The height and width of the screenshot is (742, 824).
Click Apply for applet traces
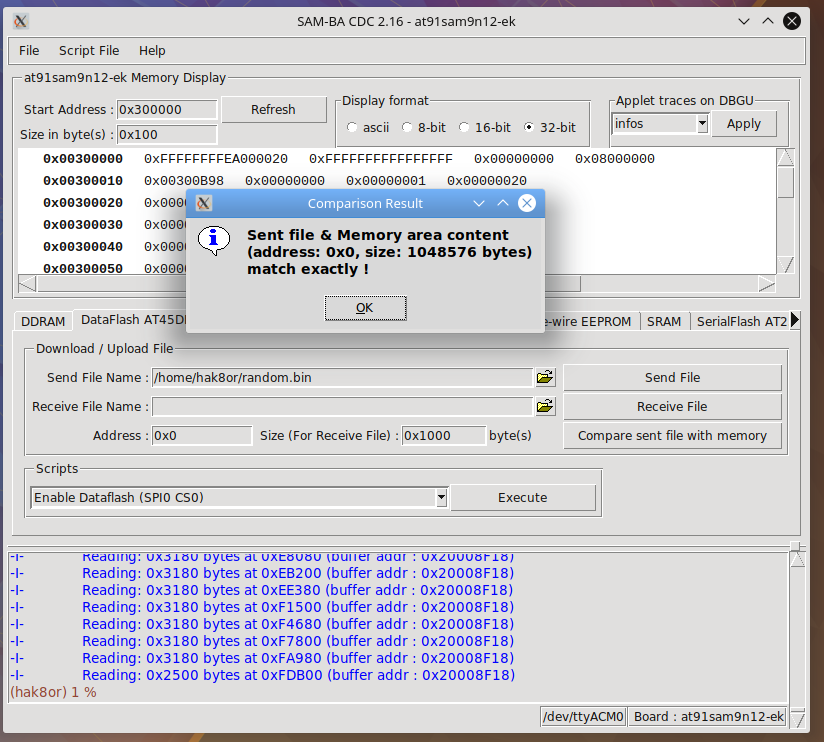point(744,124)
